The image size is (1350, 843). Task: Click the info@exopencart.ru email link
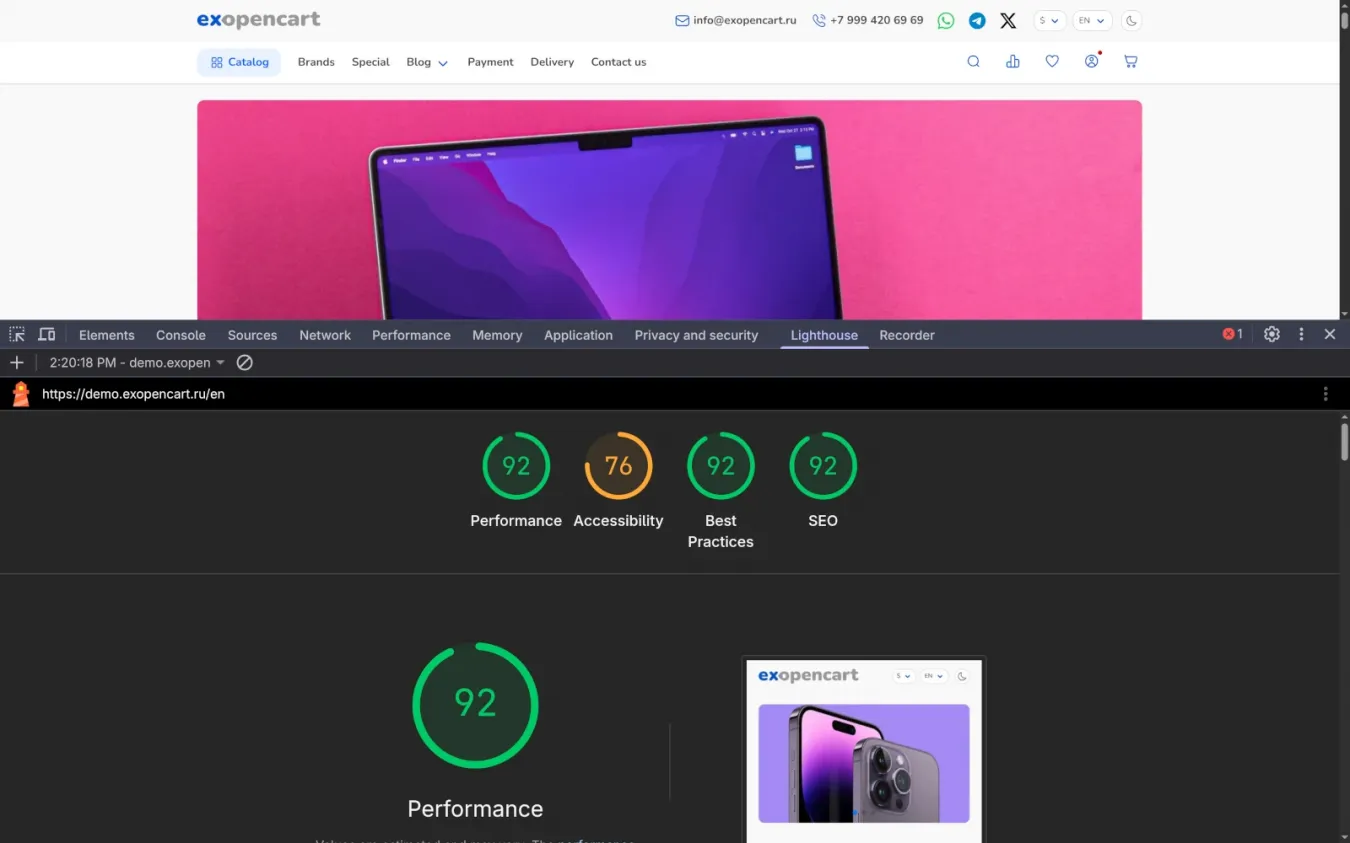pyautogui.click(x=736, y=20)
